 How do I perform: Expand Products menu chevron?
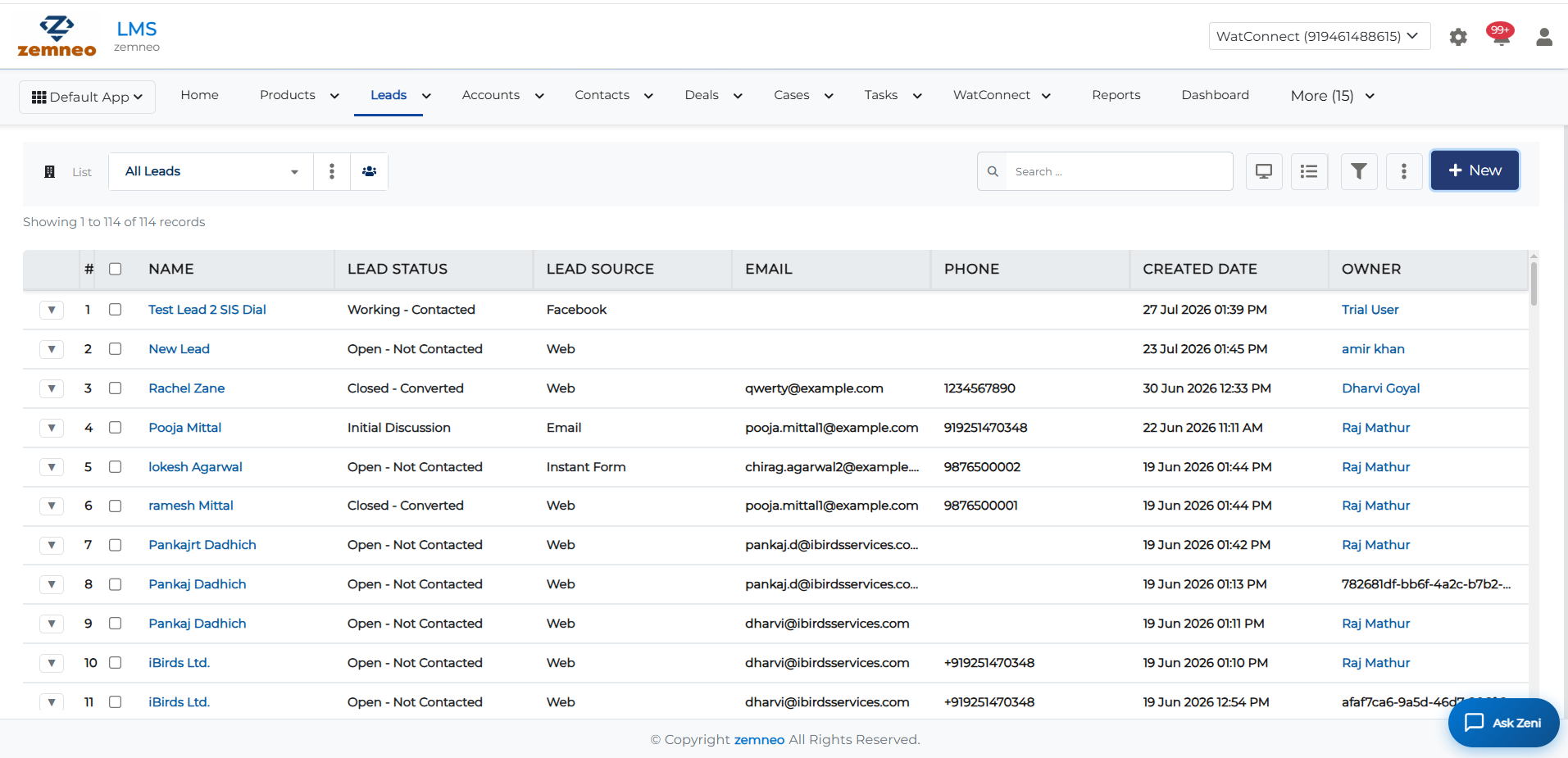334,96
